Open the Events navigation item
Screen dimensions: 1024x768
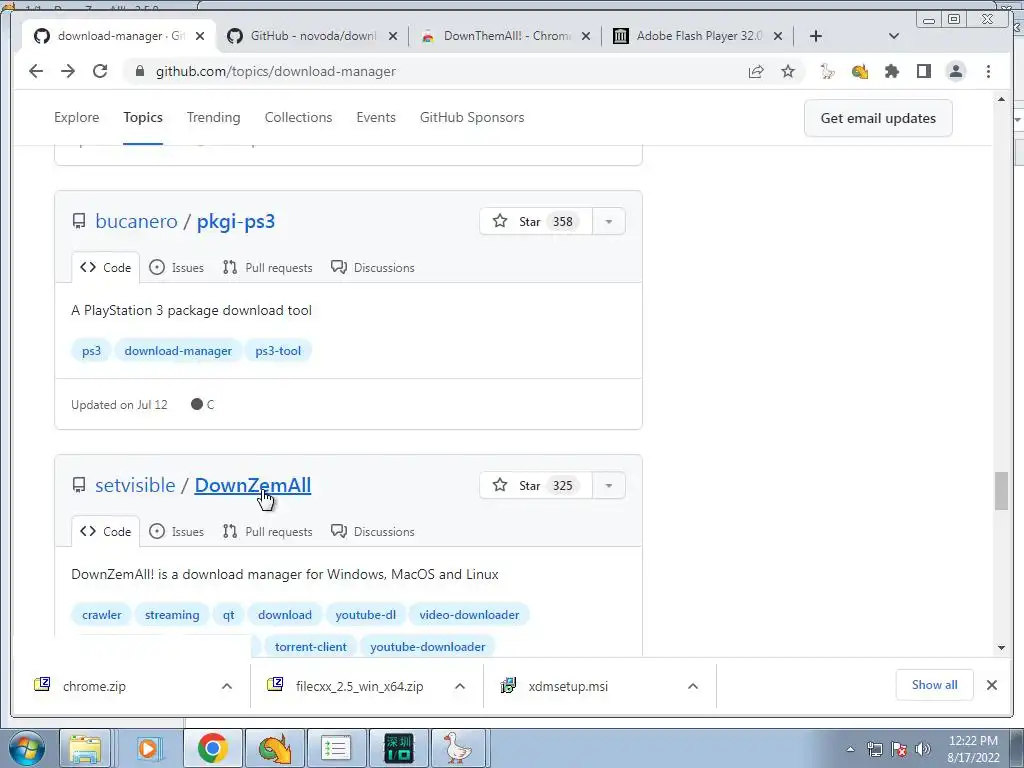pyautogui.click(x=376, y=118)
